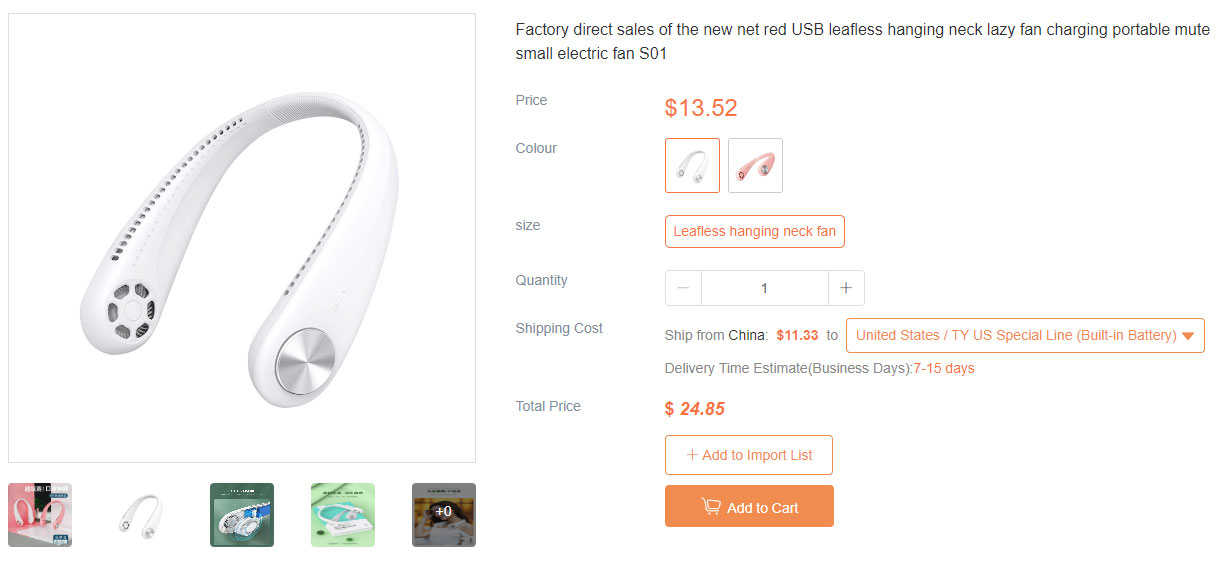The width and height of the screenshot is (1226, 564).
Task: View the dark green background thumbnail
Action: point(242,515)
